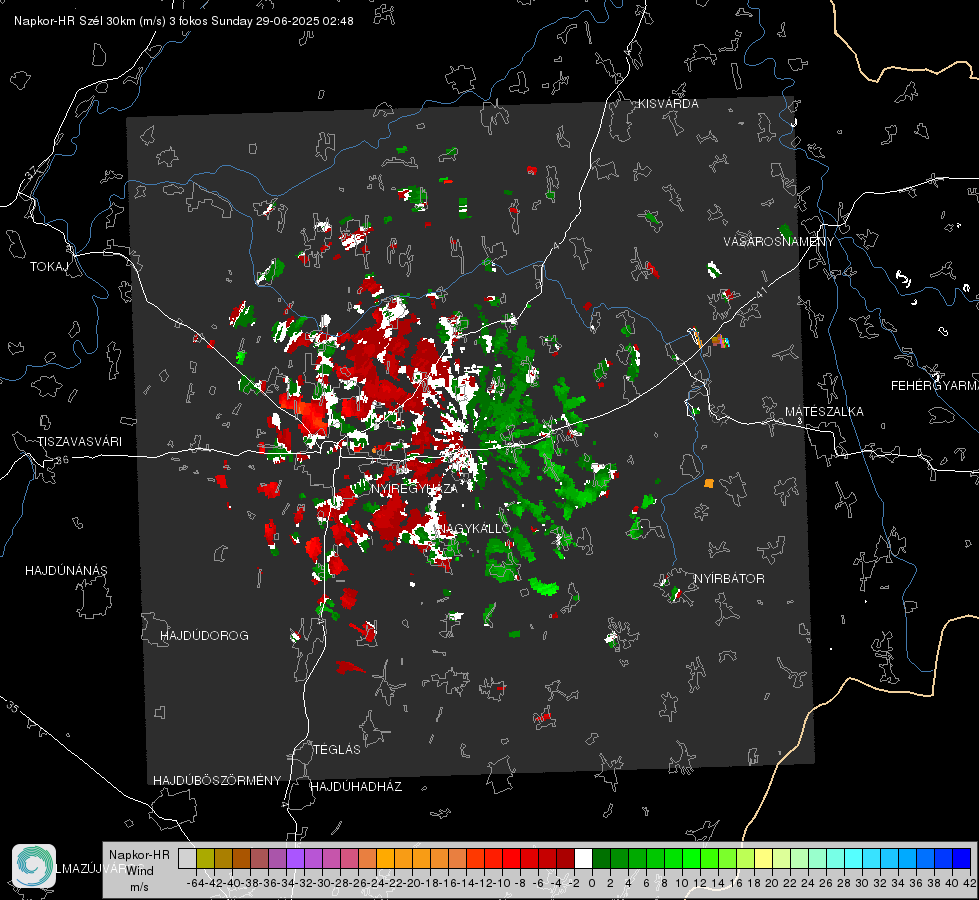Viewport: 979px width, 900px height.
Task: Click the KISVÁRDA city label
Action: 668,104
